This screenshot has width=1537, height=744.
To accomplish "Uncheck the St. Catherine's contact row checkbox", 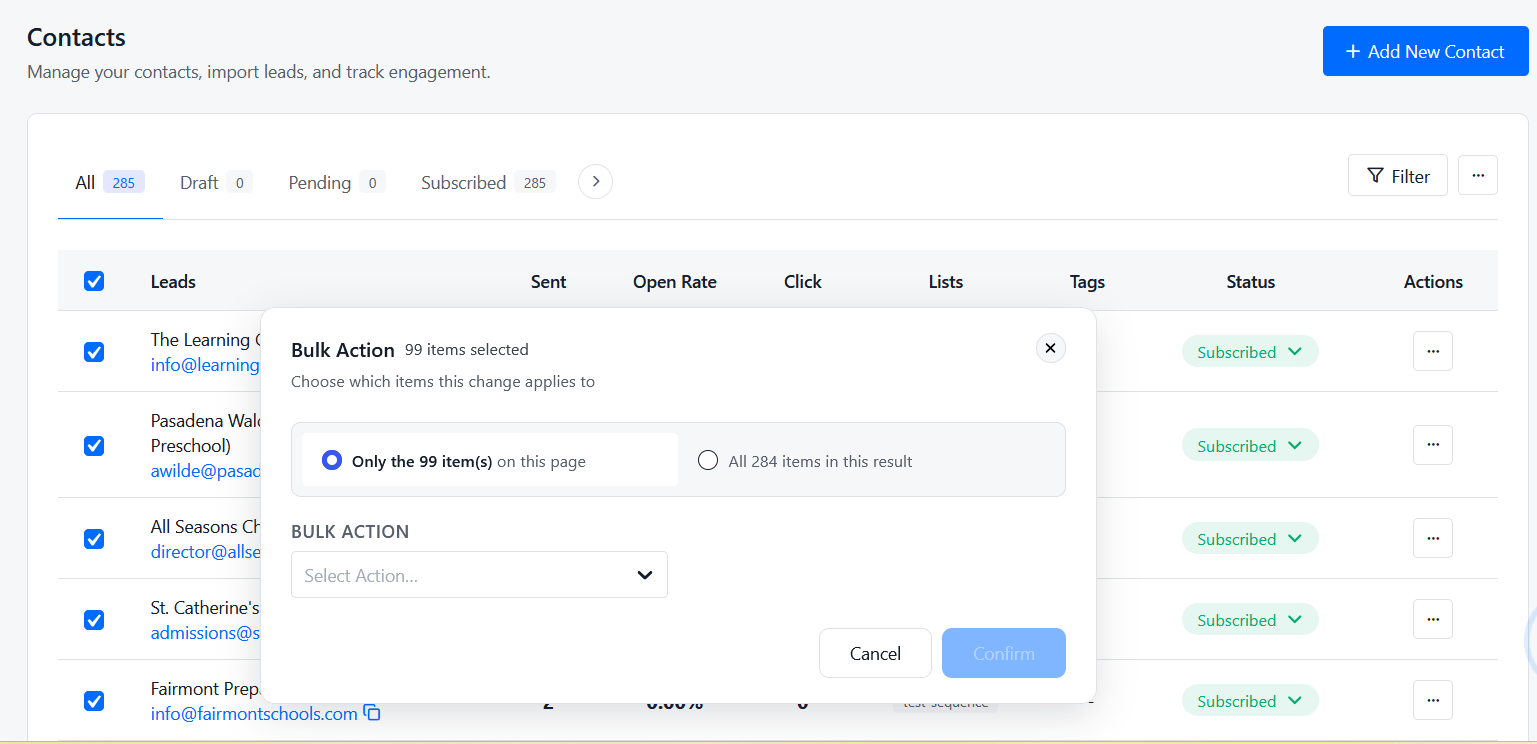I will (x=94, y=620).
